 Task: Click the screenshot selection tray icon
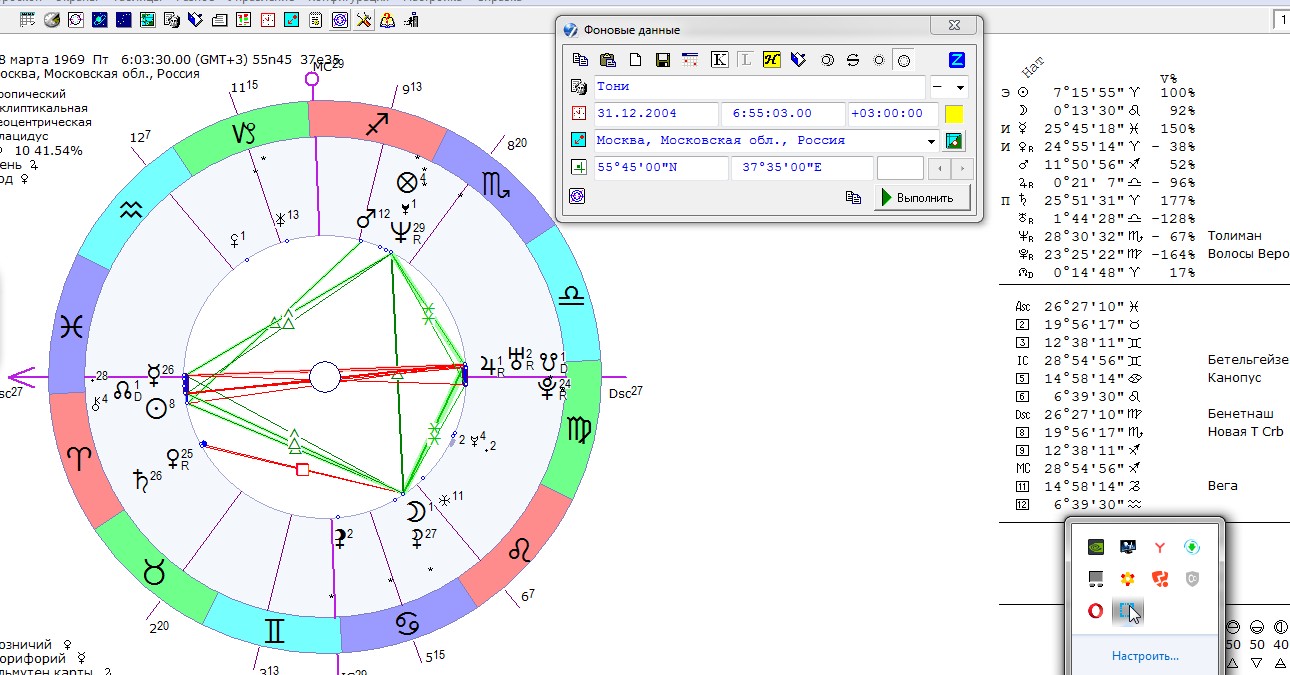1128,610
